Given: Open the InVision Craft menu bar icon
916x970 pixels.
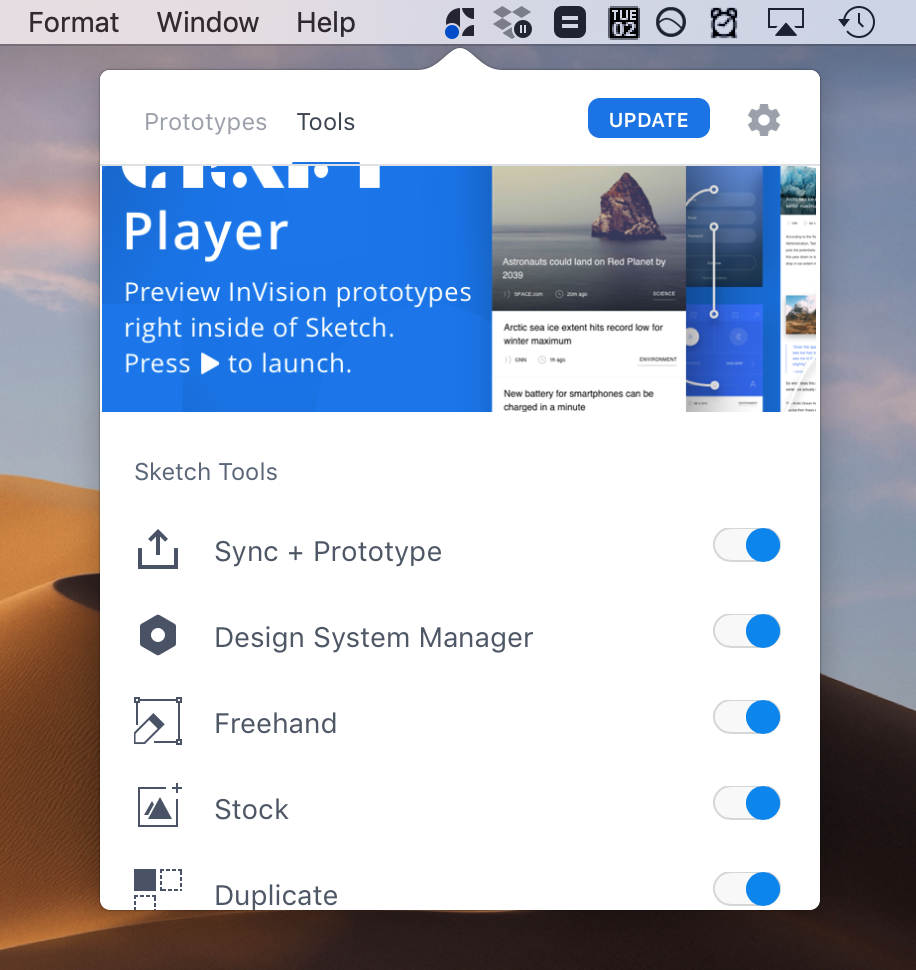Looking at the screenshot, I should 460,23.
